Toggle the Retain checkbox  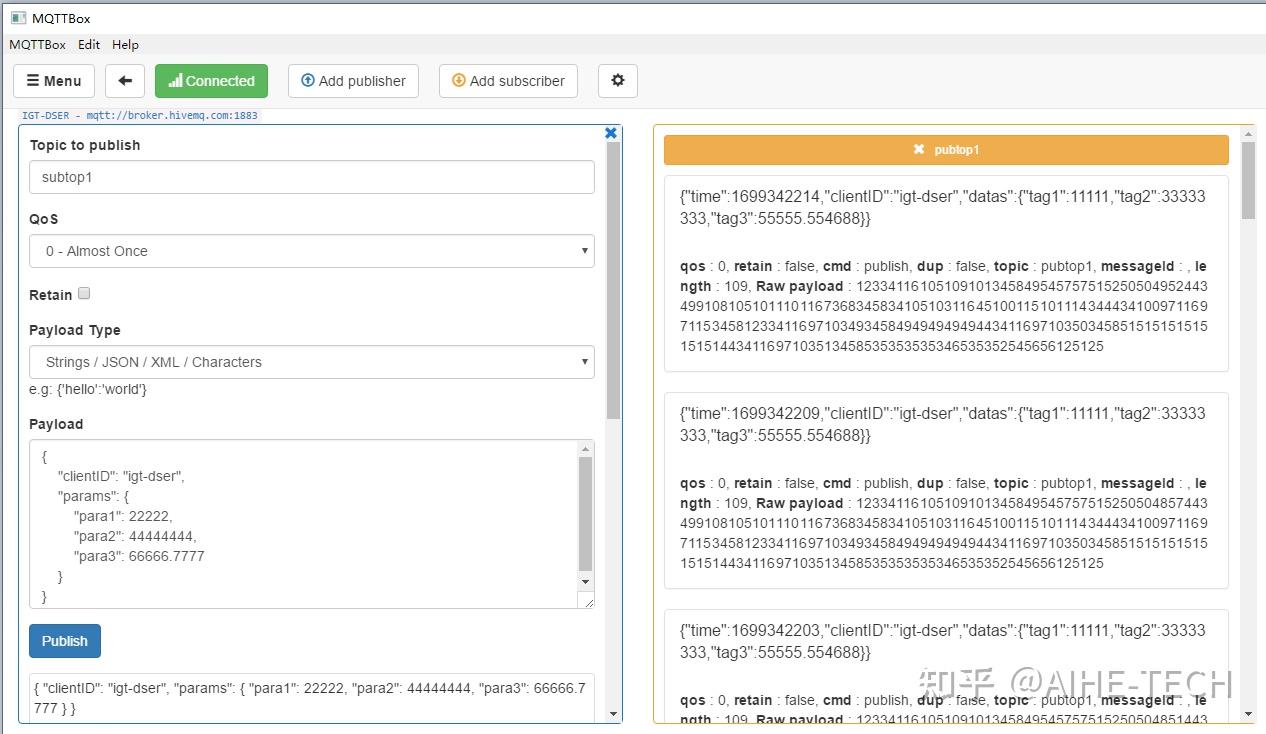pos(84,293)
